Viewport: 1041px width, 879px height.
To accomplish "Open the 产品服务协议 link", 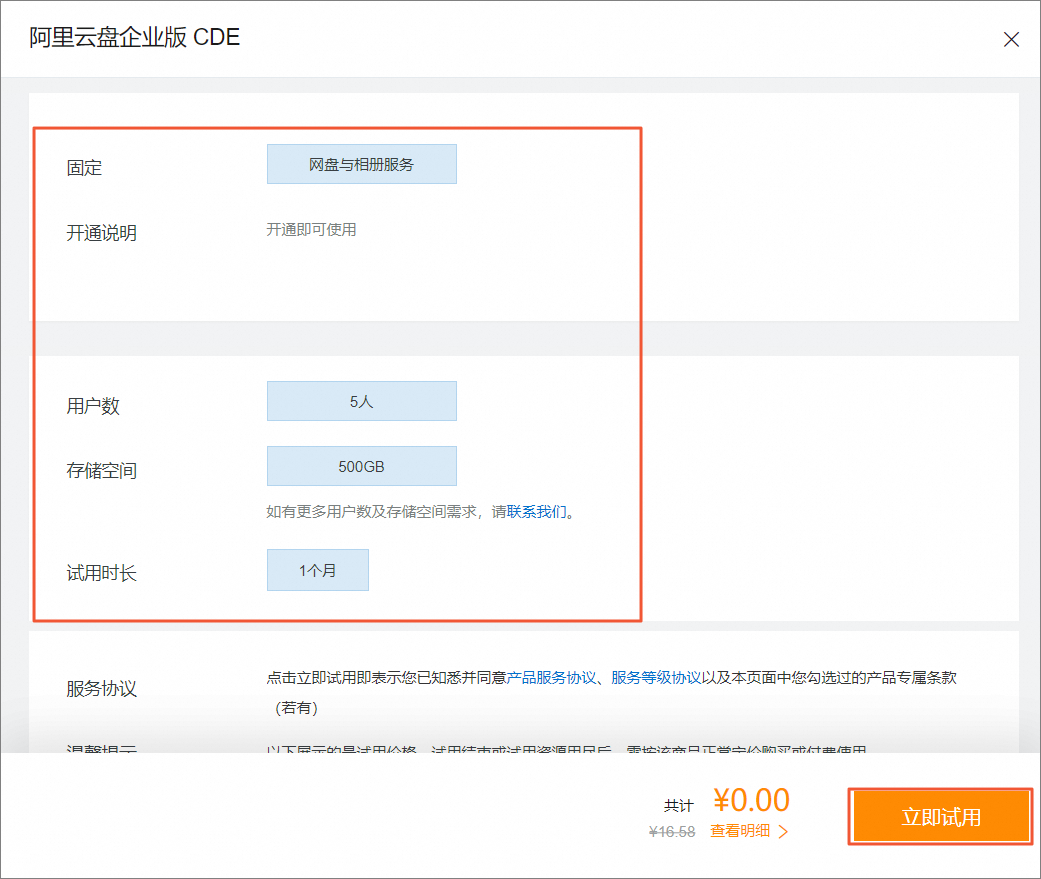I will [551, 678].
